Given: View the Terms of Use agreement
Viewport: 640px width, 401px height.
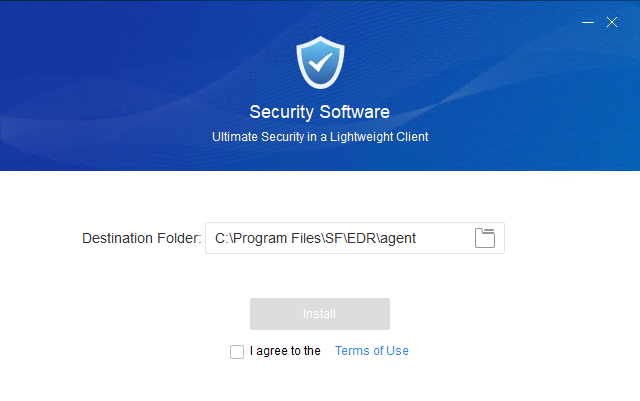Looking at the screenshot, I should tap(372, 351).
